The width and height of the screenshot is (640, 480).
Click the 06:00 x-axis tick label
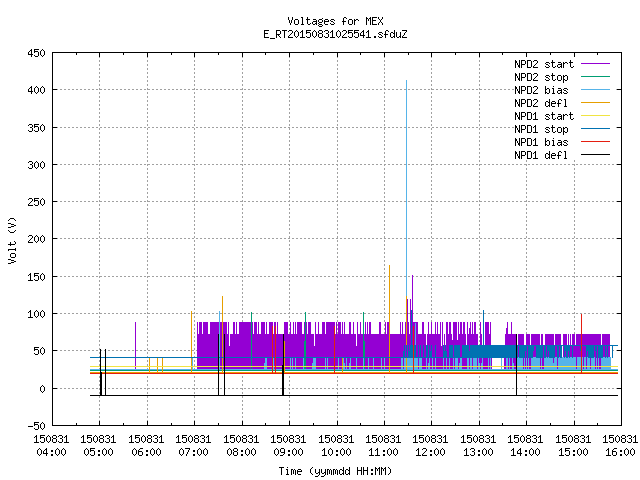click(x=146, y=452)
